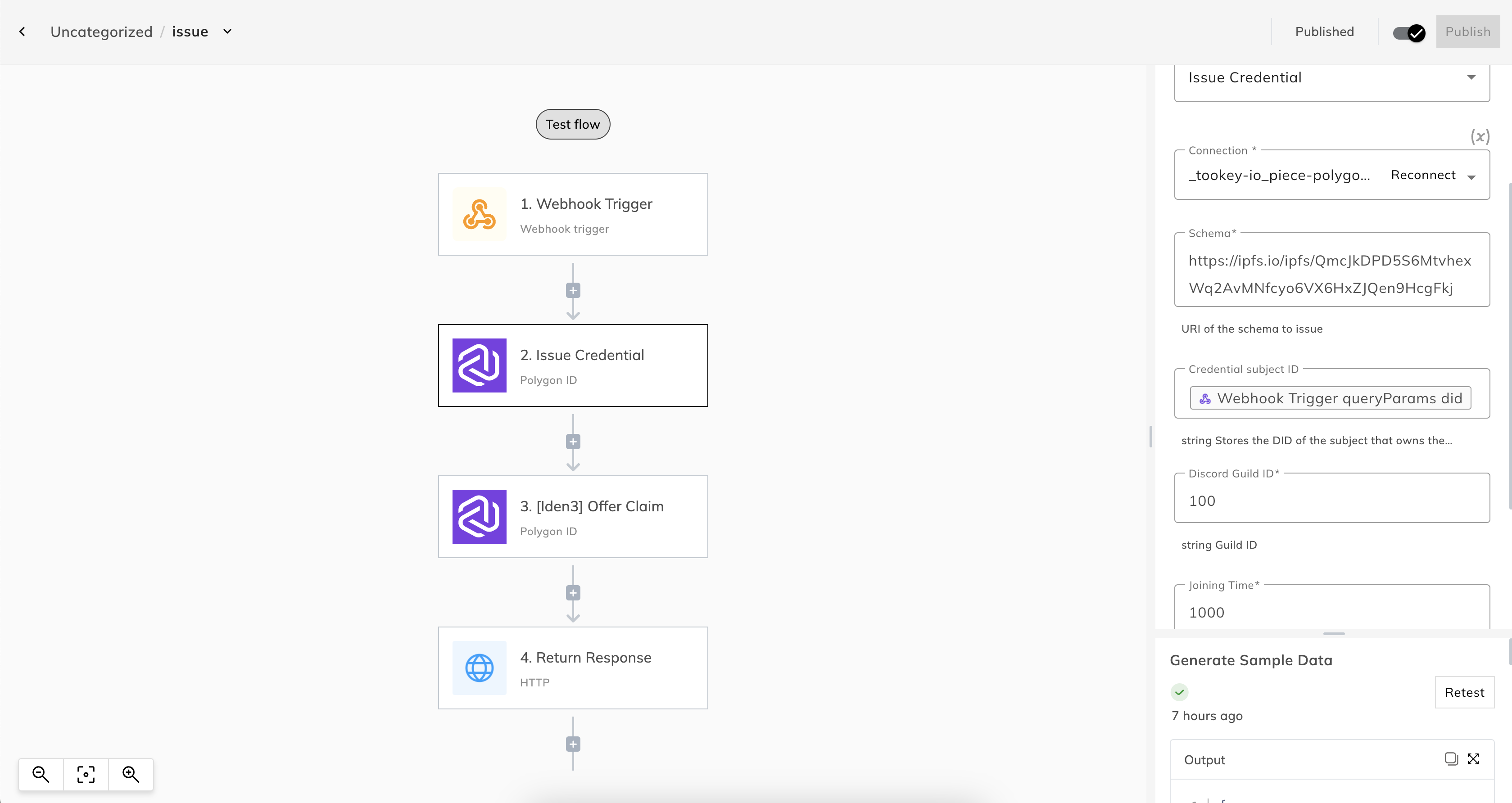The image size is (1512, 803).
Task: Click the back arrow icon
Action: 23,32
